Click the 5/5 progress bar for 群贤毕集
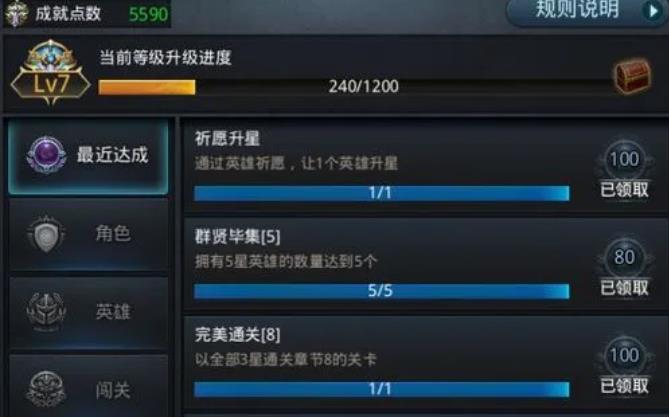 (x=381, y=291)
